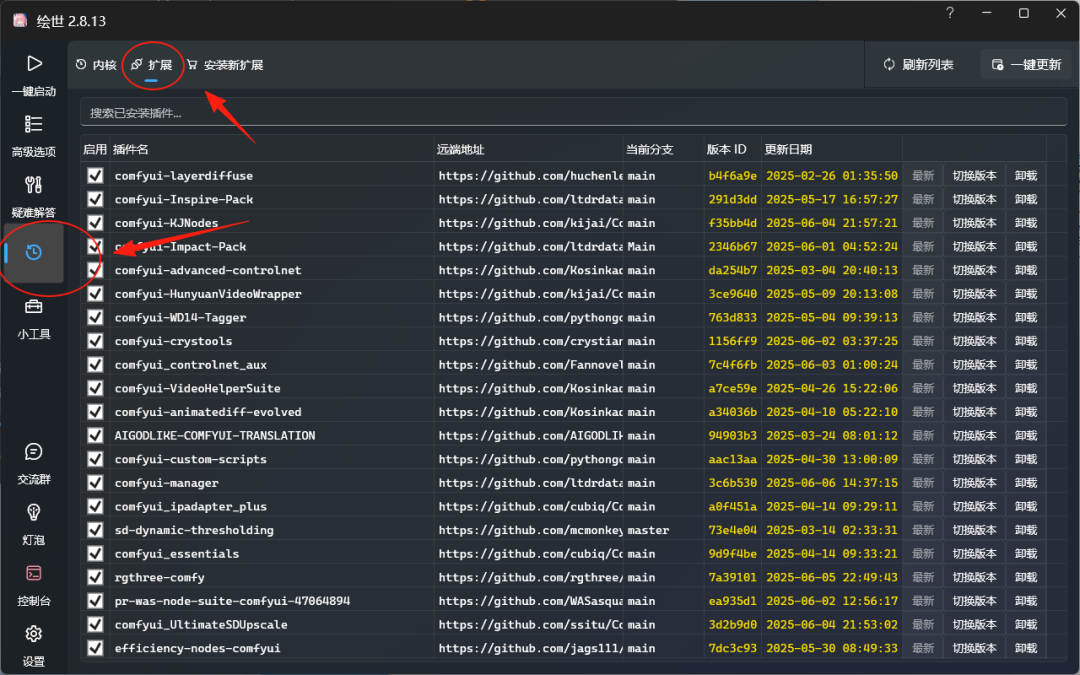Select the comfyui_ipadapter_plus row name

tap(191, 506)
